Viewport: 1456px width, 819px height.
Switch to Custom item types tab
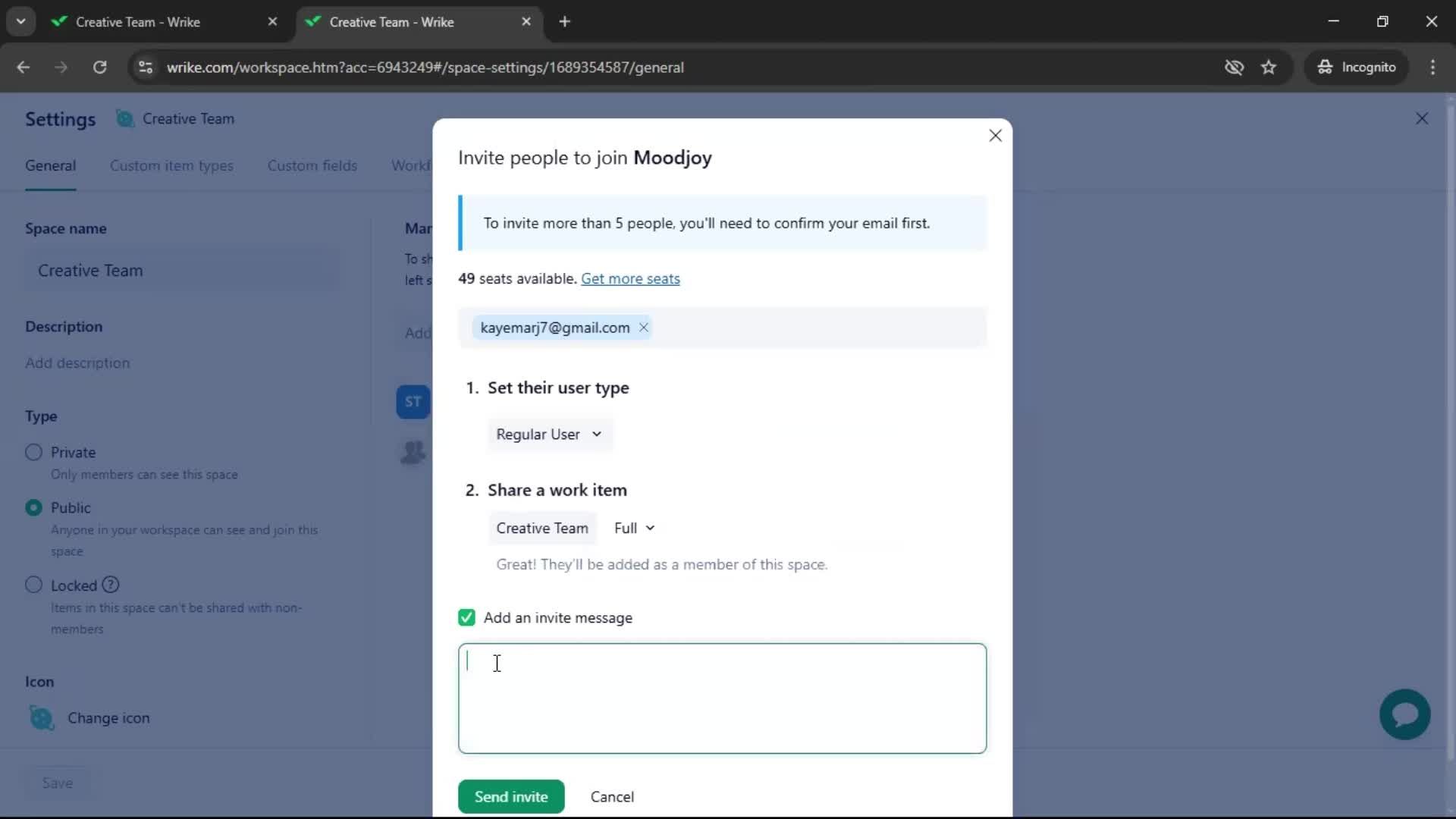pyautogui.click(x=171, y=165)
